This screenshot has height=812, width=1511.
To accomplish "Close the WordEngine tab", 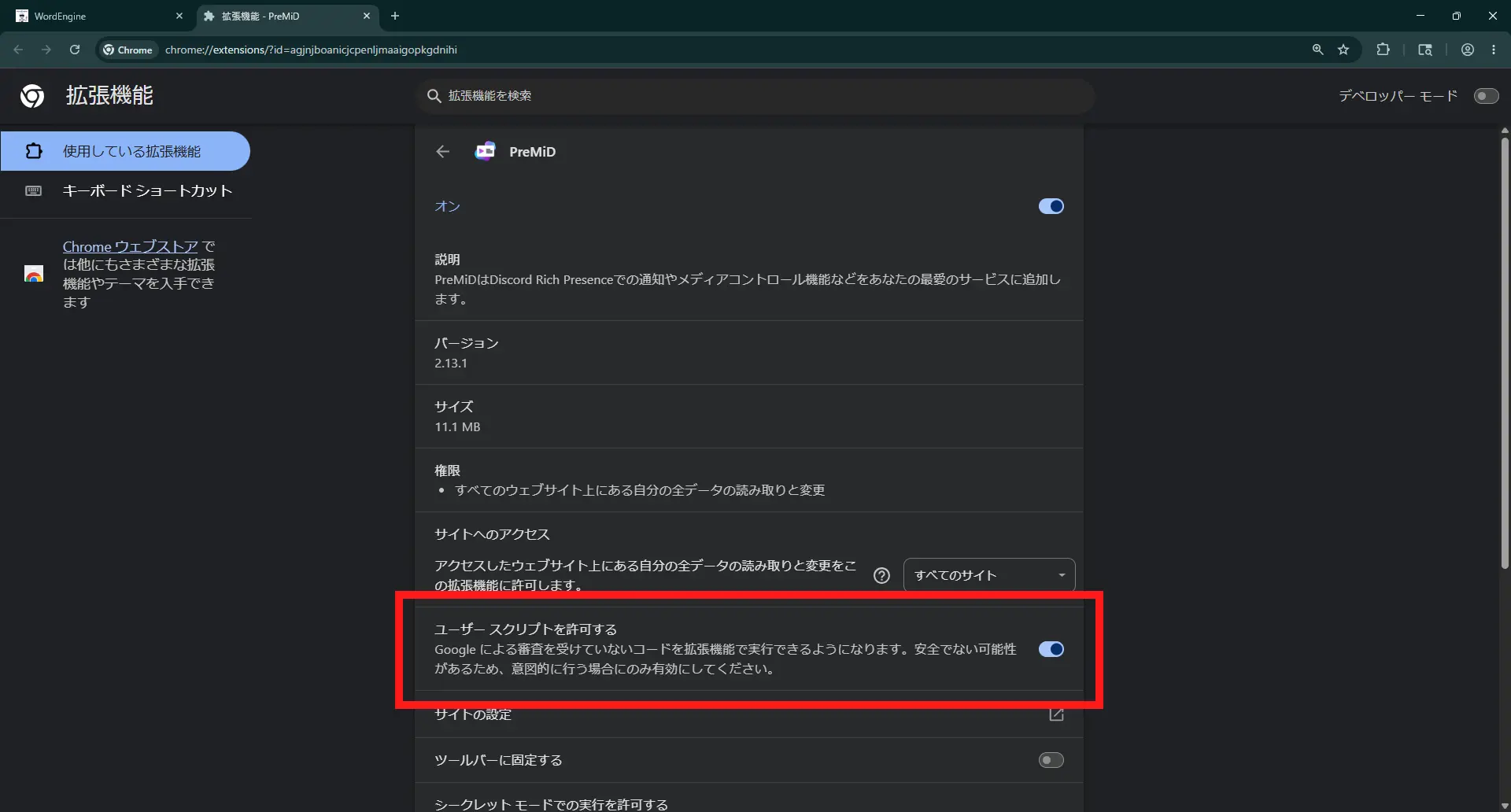I will click(179, 16).
